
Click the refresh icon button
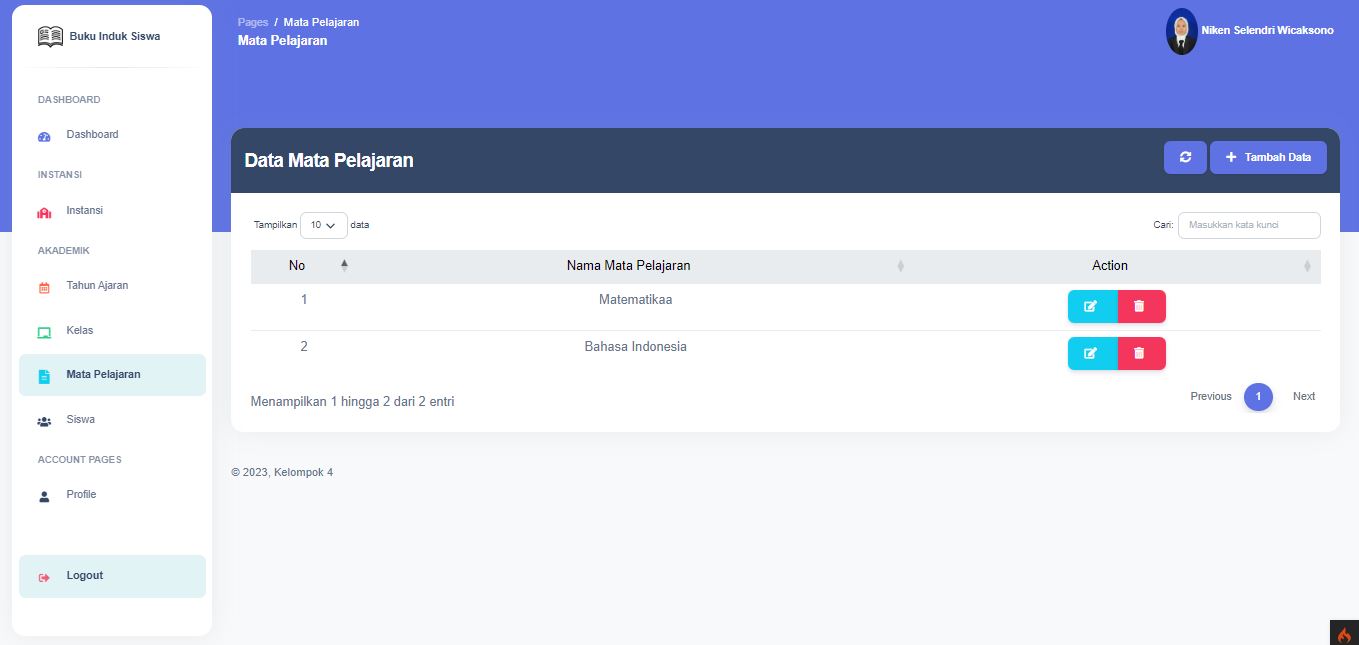point(1185,158)
